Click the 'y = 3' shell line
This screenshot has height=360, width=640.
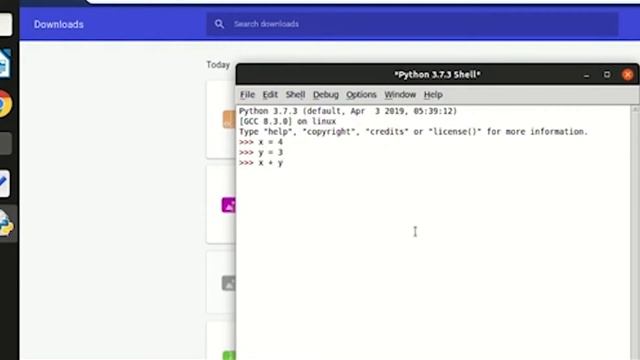(x=261, y=152)
